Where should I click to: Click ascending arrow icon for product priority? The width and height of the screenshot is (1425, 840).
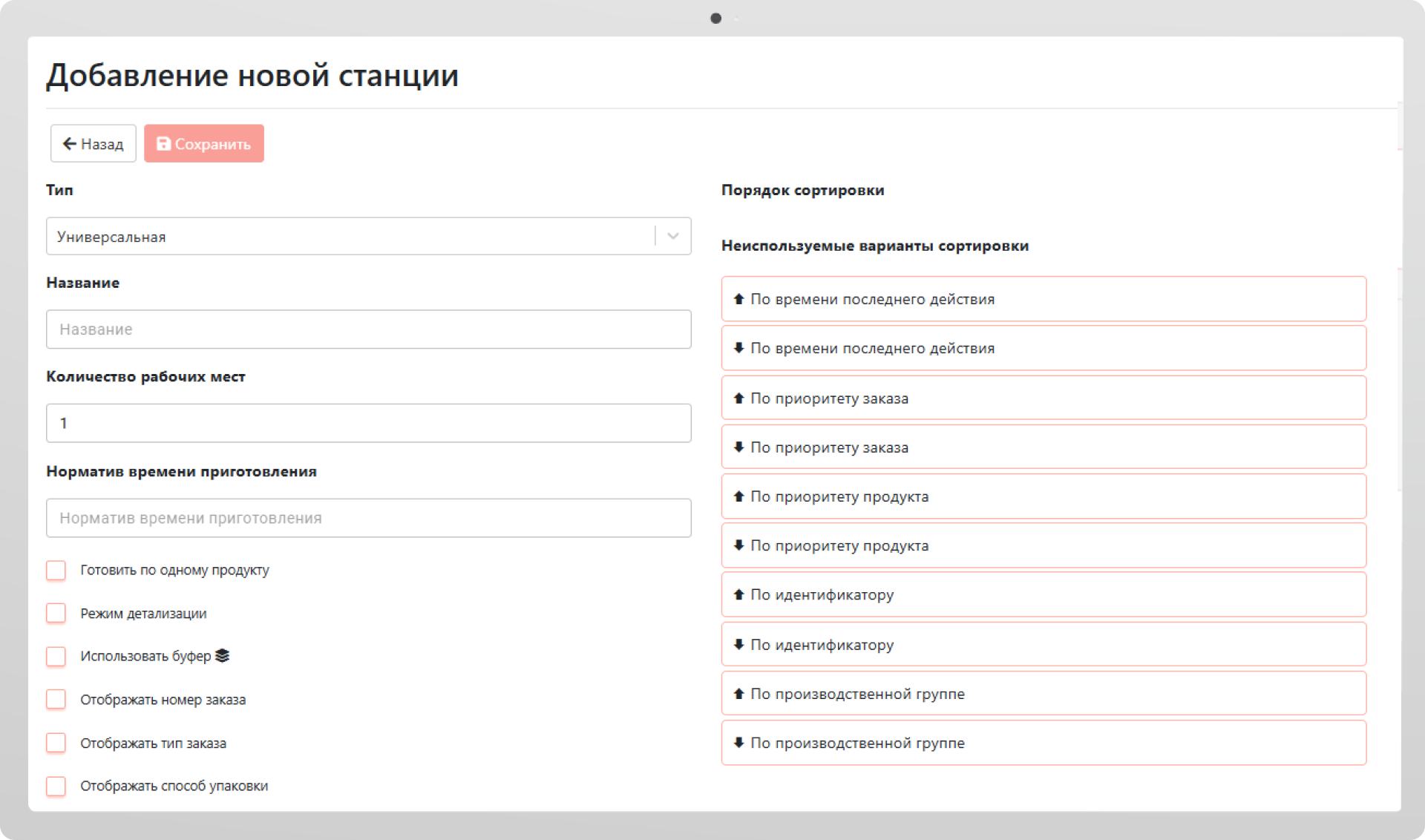click(738, 496)
